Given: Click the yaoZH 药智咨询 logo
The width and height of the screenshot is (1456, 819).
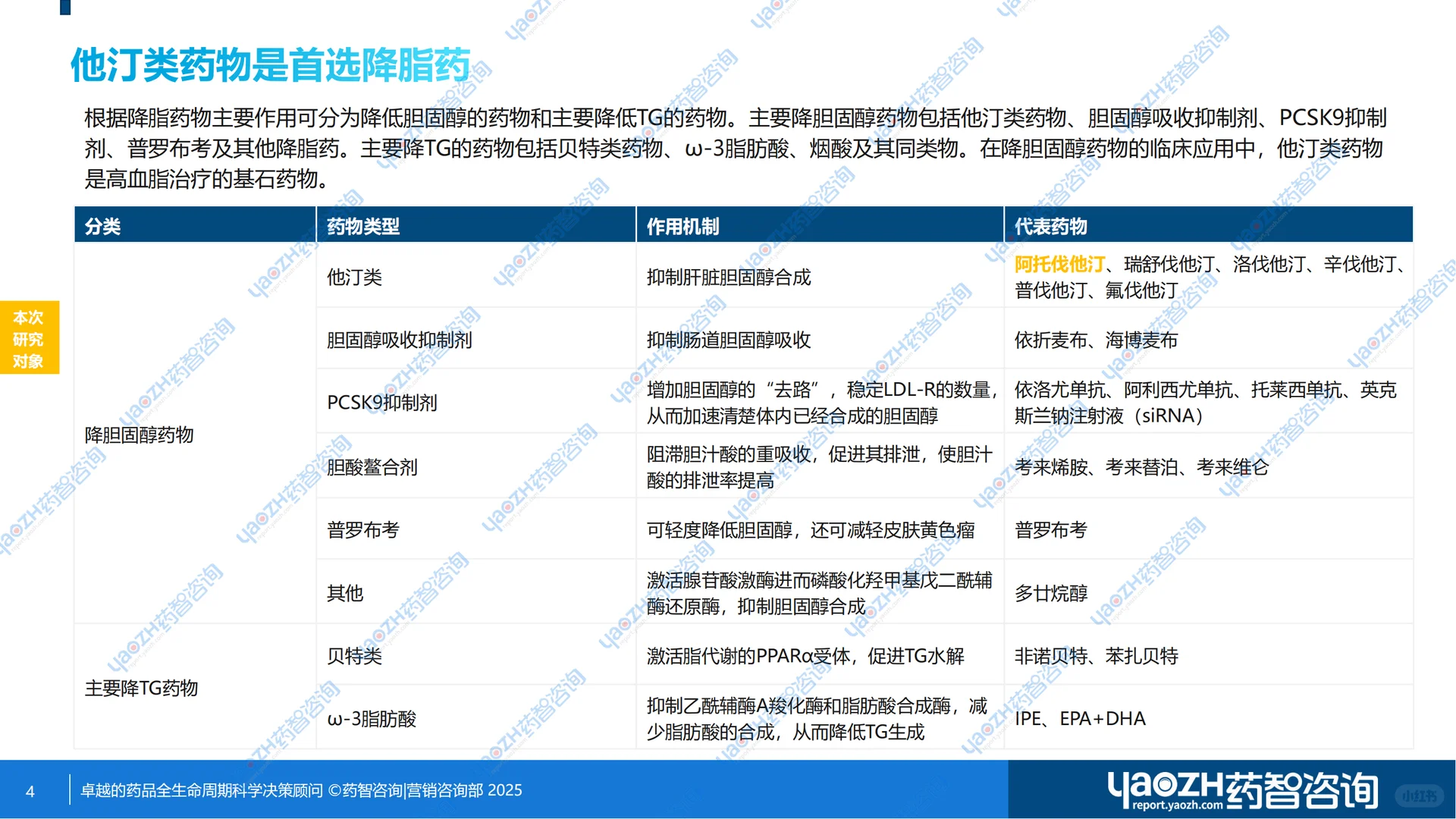Looking at the screenshot, I should [x=1242, y=790].
